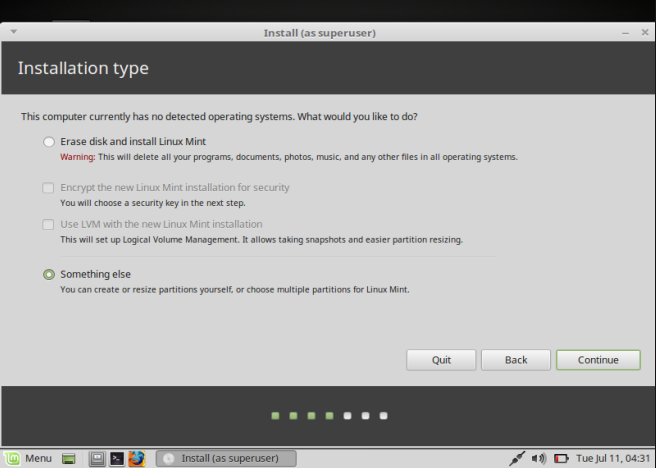This screenshot has height=468, width=656.
Task: Open the file manager launcher in panel
Action: pos(97,459)
